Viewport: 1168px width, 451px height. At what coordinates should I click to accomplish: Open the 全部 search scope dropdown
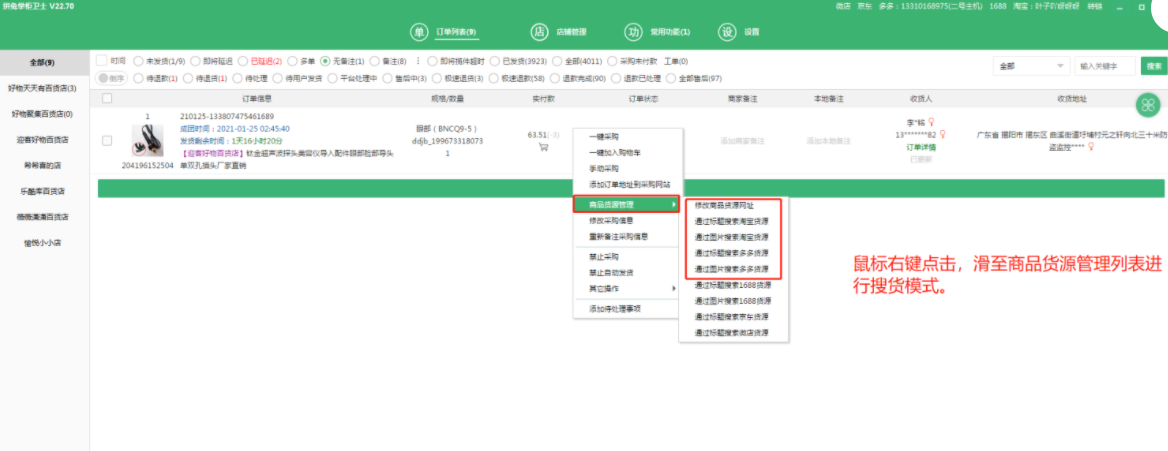1031,66
